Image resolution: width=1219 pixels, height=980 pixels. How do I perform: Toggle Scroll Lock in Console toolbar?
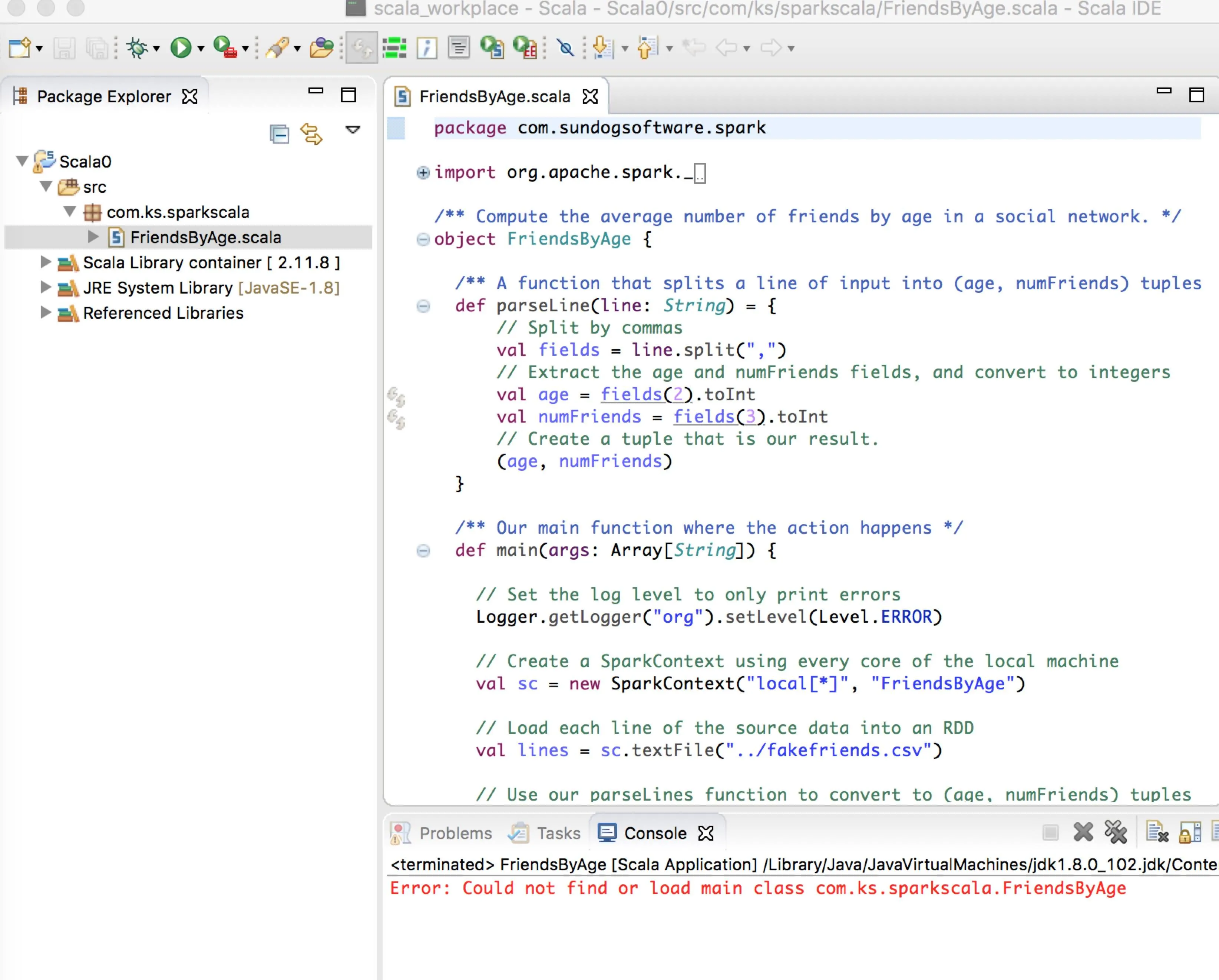coord(1190,832)
